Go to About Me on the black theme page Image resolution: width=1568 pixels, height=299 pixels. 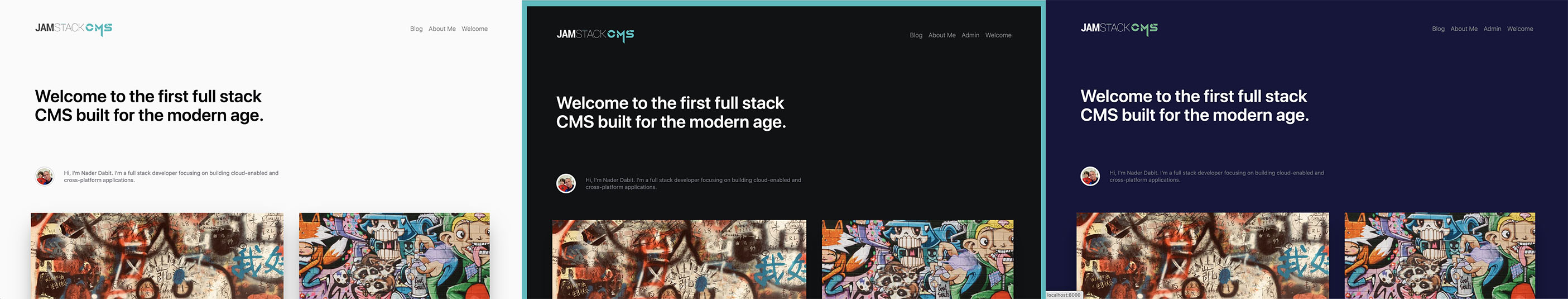(x=942, y=35)
